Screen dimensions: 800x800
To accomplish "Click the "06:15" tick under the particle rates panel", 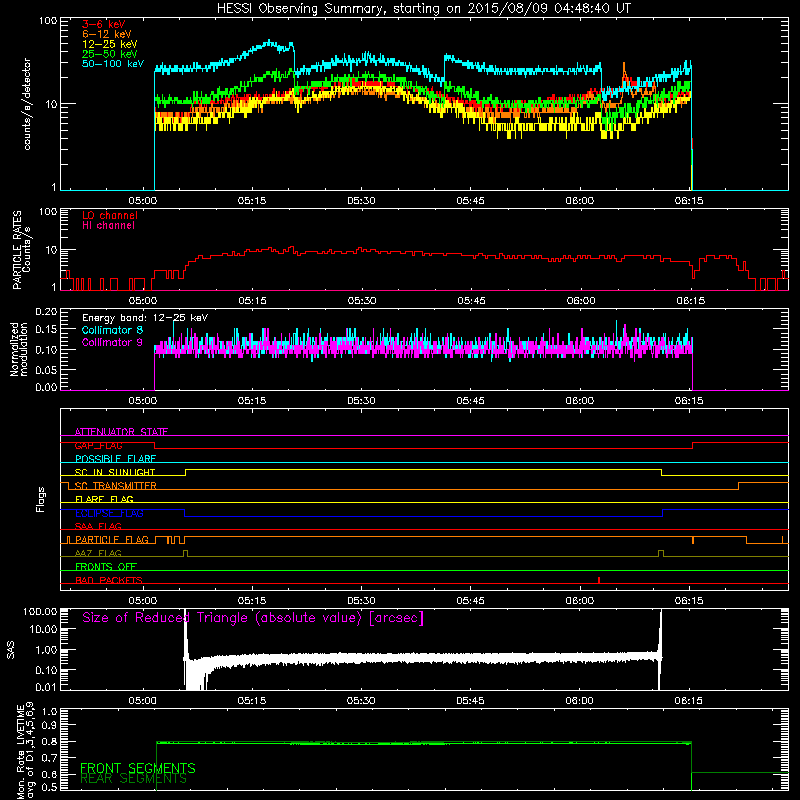I will (690, 301).
